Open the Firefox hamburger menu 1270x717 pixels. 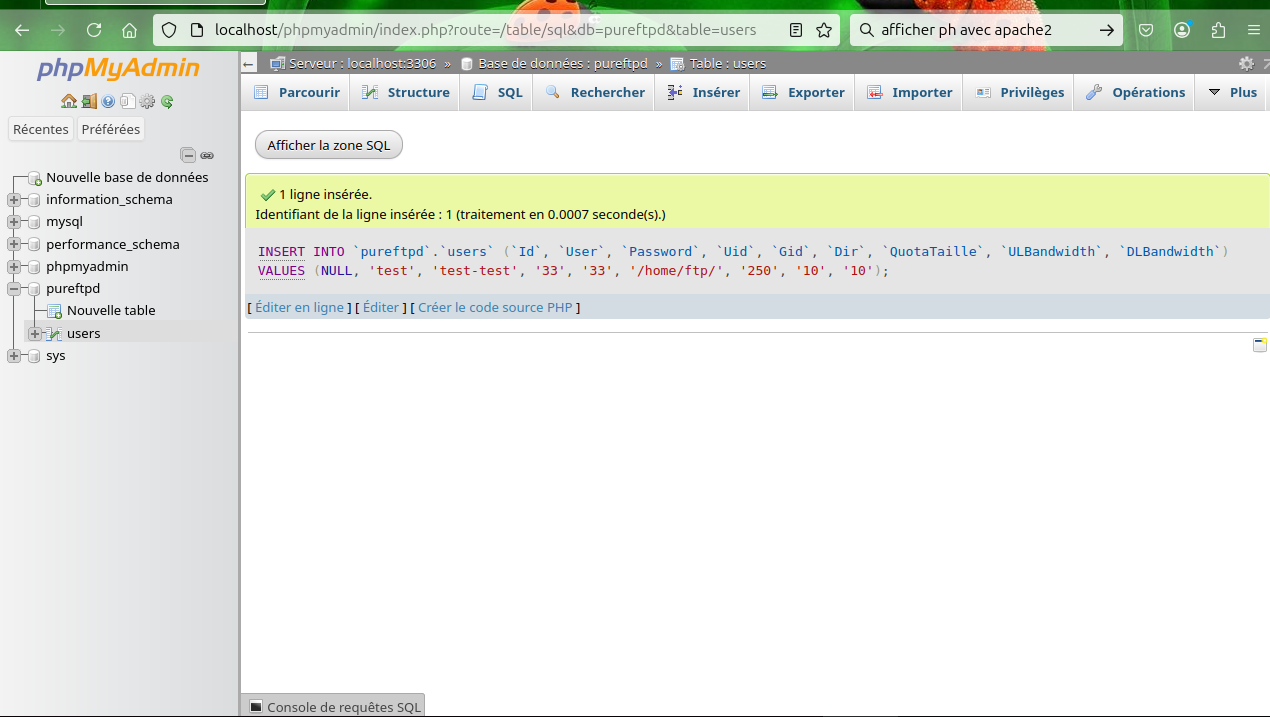click(x=1253, y=30)
